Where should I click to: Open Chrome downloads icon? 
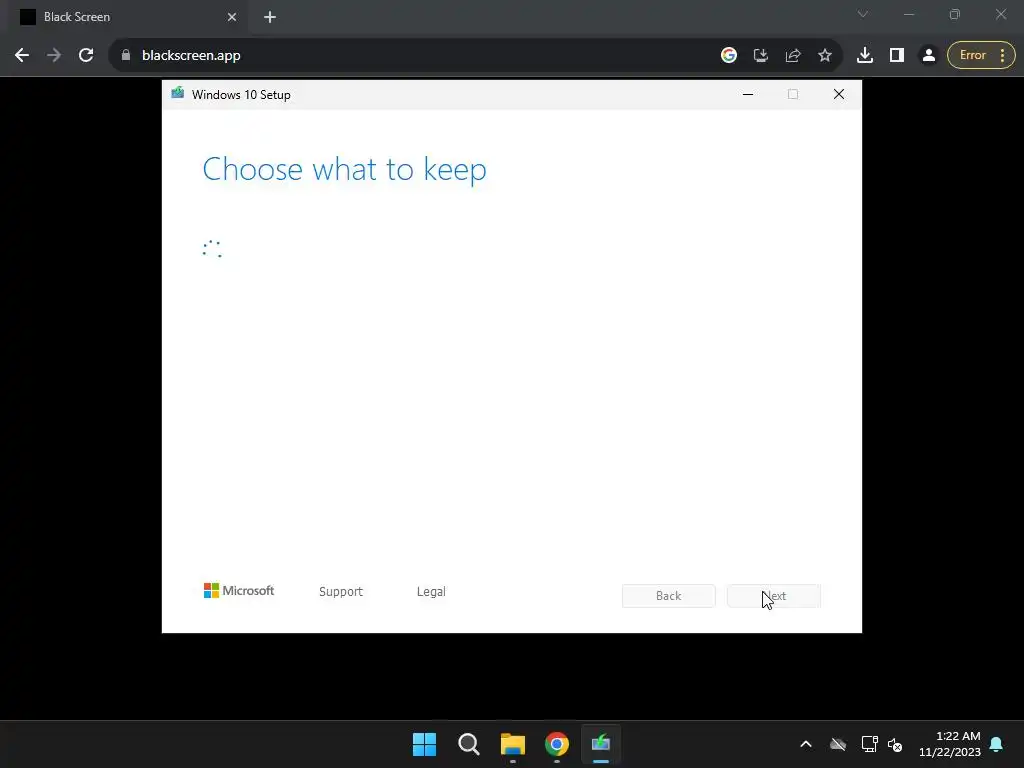[x=865, y=56]
